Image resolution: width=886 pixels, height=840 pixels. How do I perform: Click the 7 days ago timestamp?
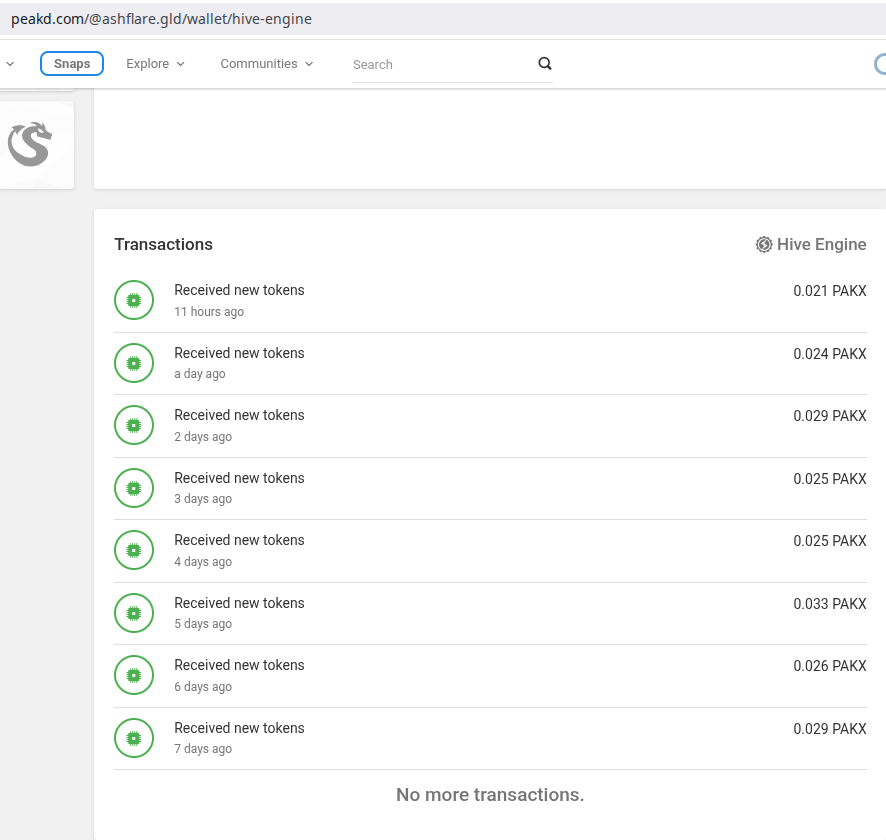(203, 749)
